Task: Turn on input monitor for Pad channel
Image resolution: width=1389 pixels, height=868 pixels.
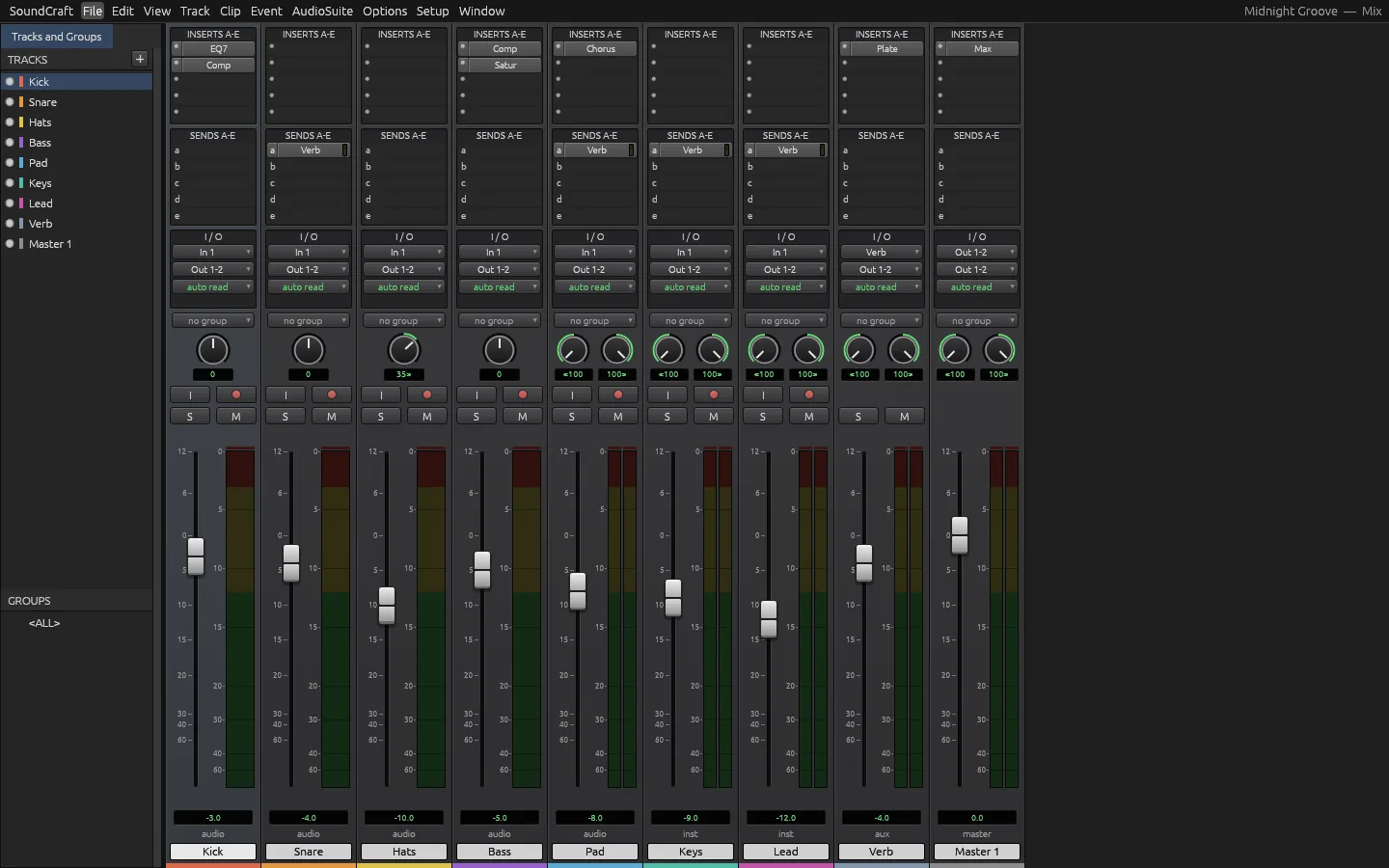Action: [x=572, y=394]
